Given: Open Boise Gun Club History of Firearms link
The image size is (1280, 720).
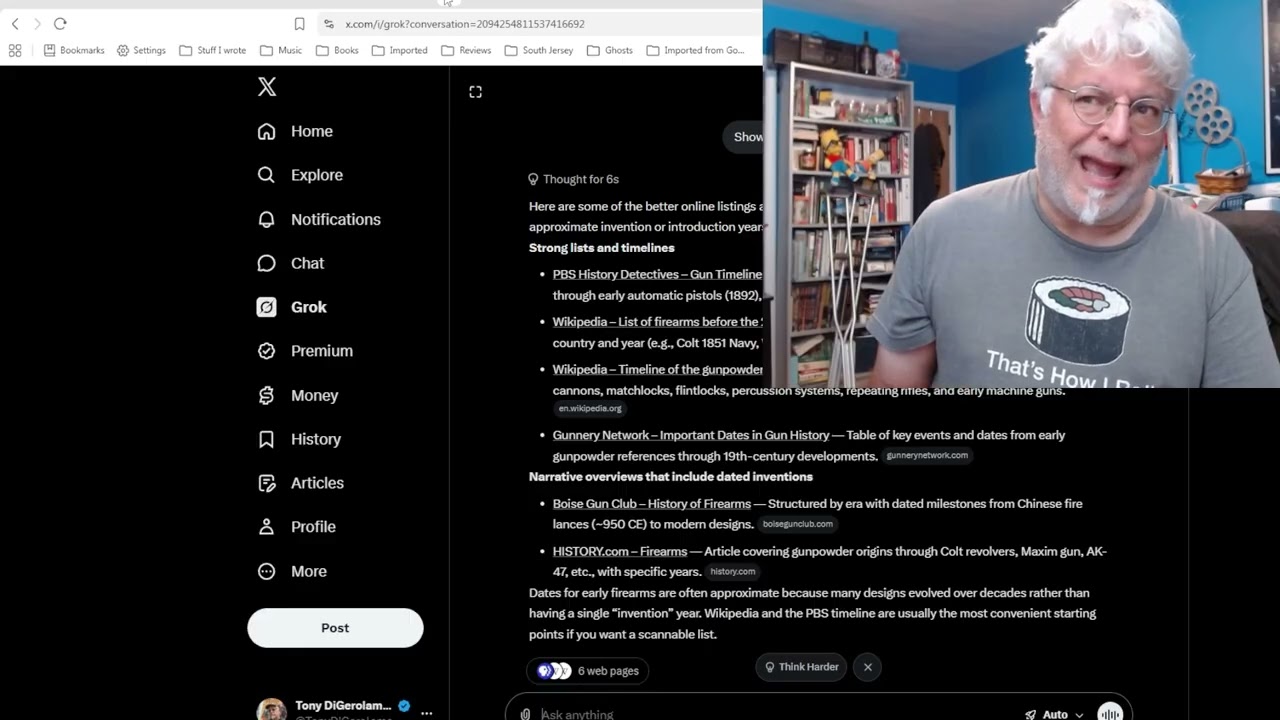Looking at the screenshot, I should click(652, 504).
